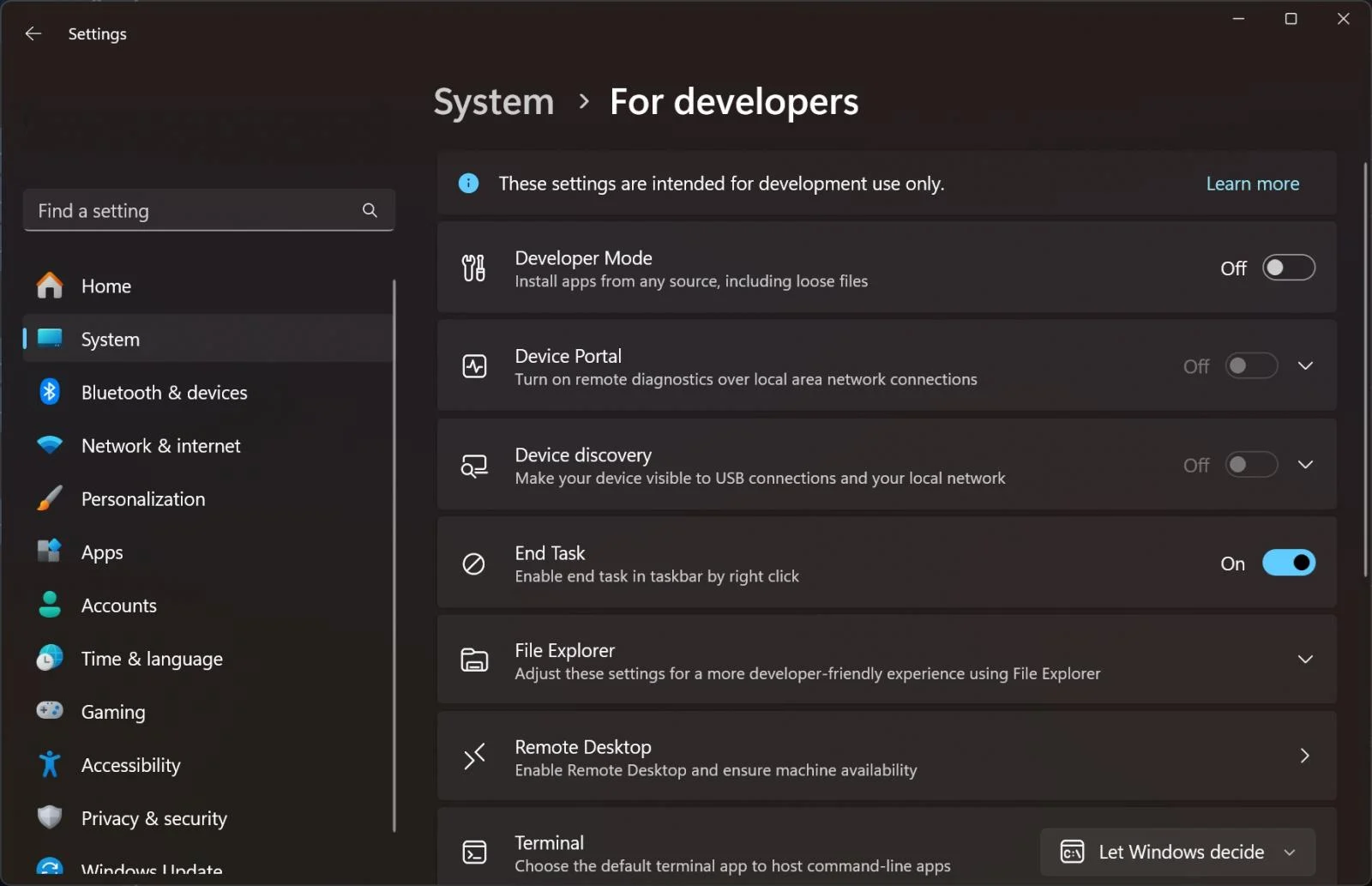Click the Device Portal pulse icon
Image resolution: width=1372 pixels, height=886 pixels.
pos(472,365)
